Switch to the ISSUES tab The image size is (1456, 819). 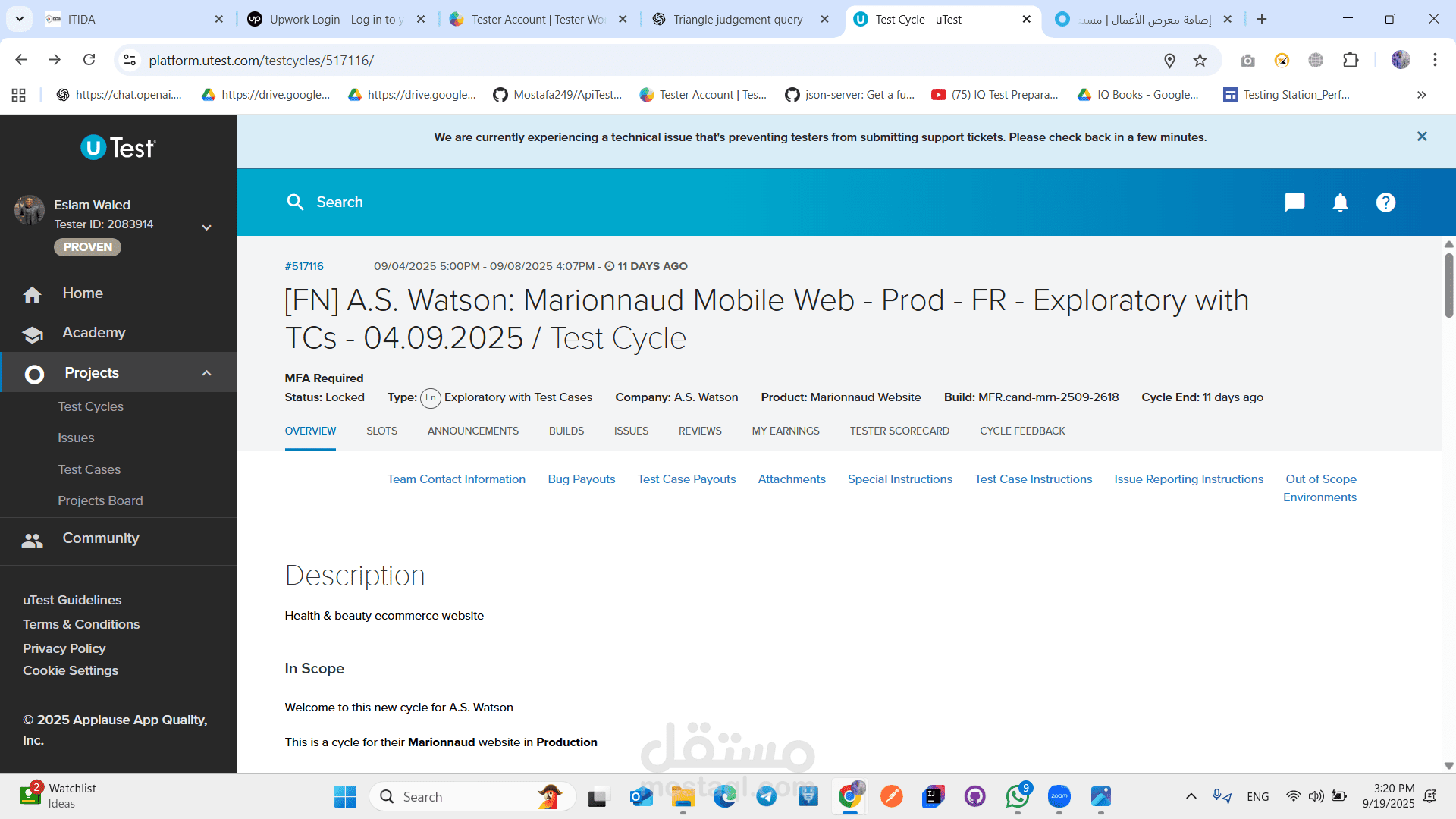point(631,431)
